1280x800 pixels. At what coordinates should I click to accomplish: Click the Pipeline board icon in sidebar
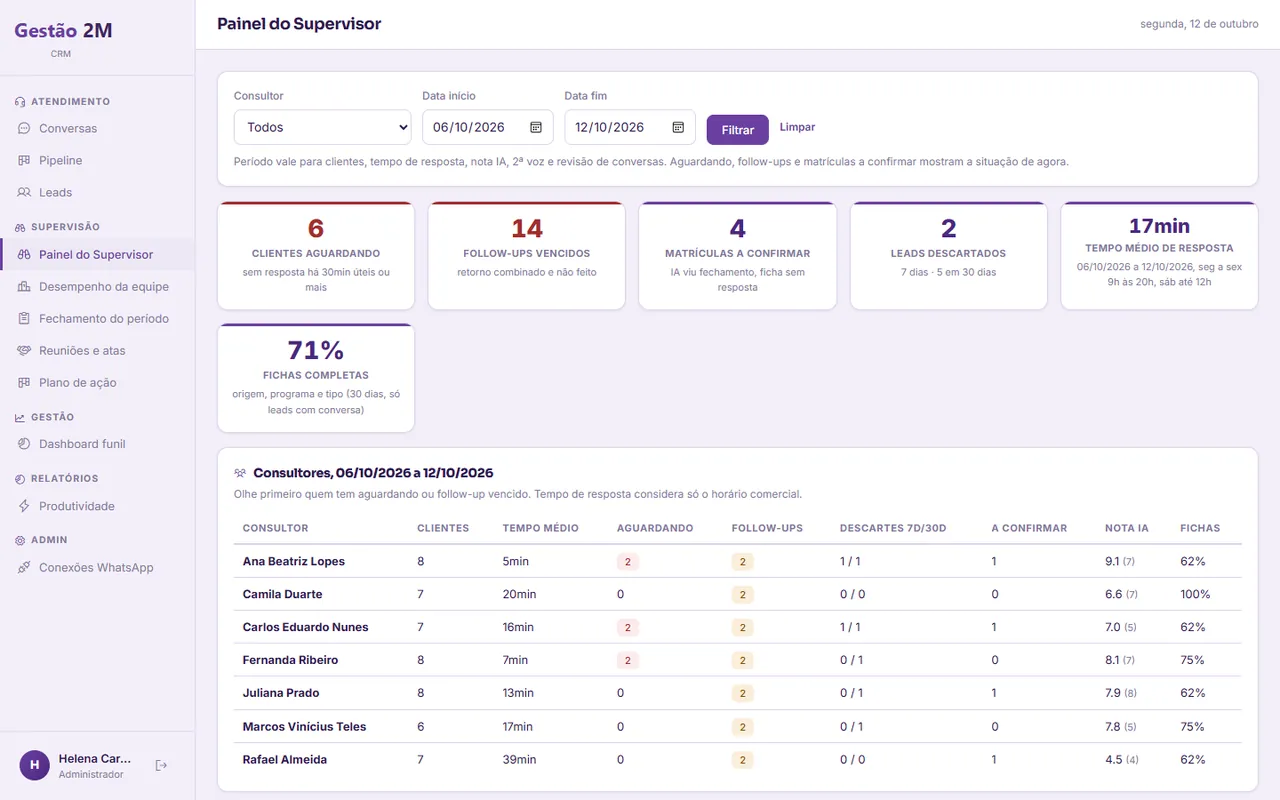pyautogui.click(x=24, y=160)
